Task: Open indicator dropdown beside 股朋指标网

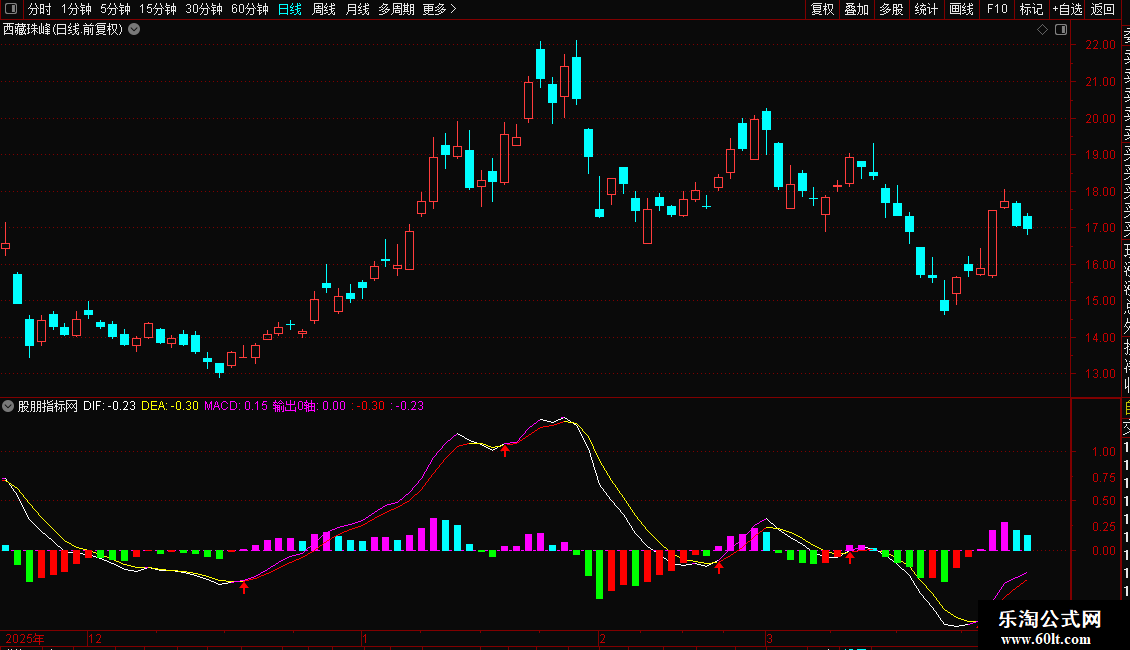Action: (8, 406)
